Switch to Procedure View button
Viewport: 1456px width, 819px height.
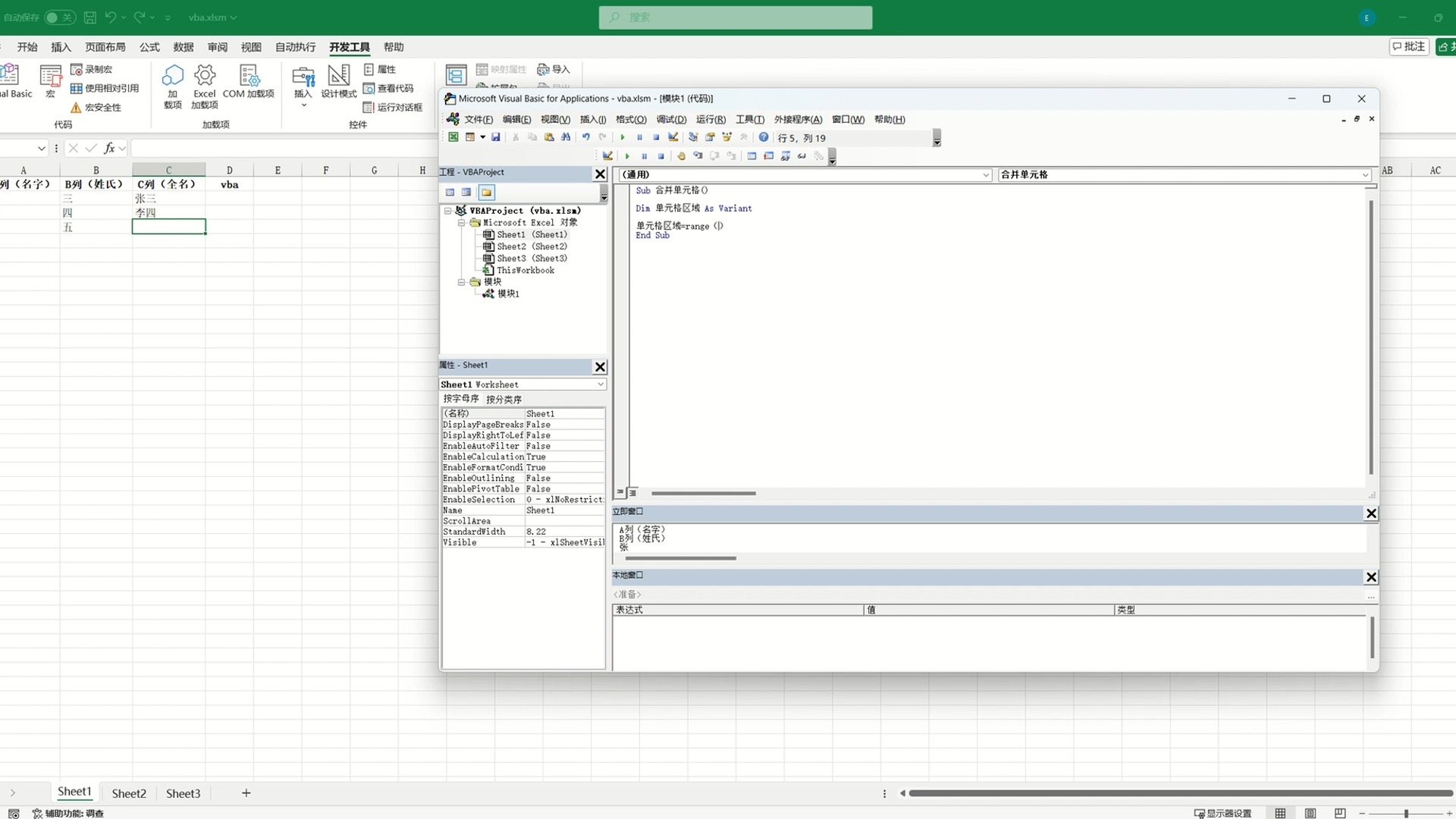point(620,492)
